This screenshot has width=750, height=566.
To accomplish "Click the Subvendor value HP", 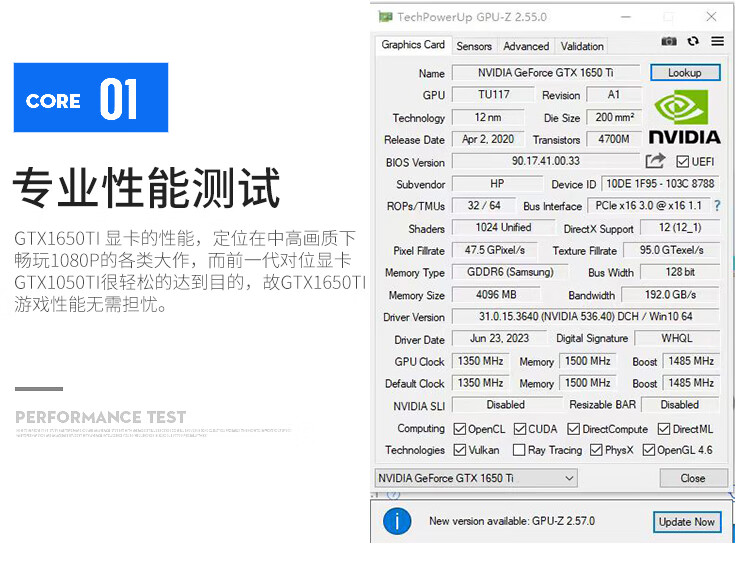I will 497,184.
